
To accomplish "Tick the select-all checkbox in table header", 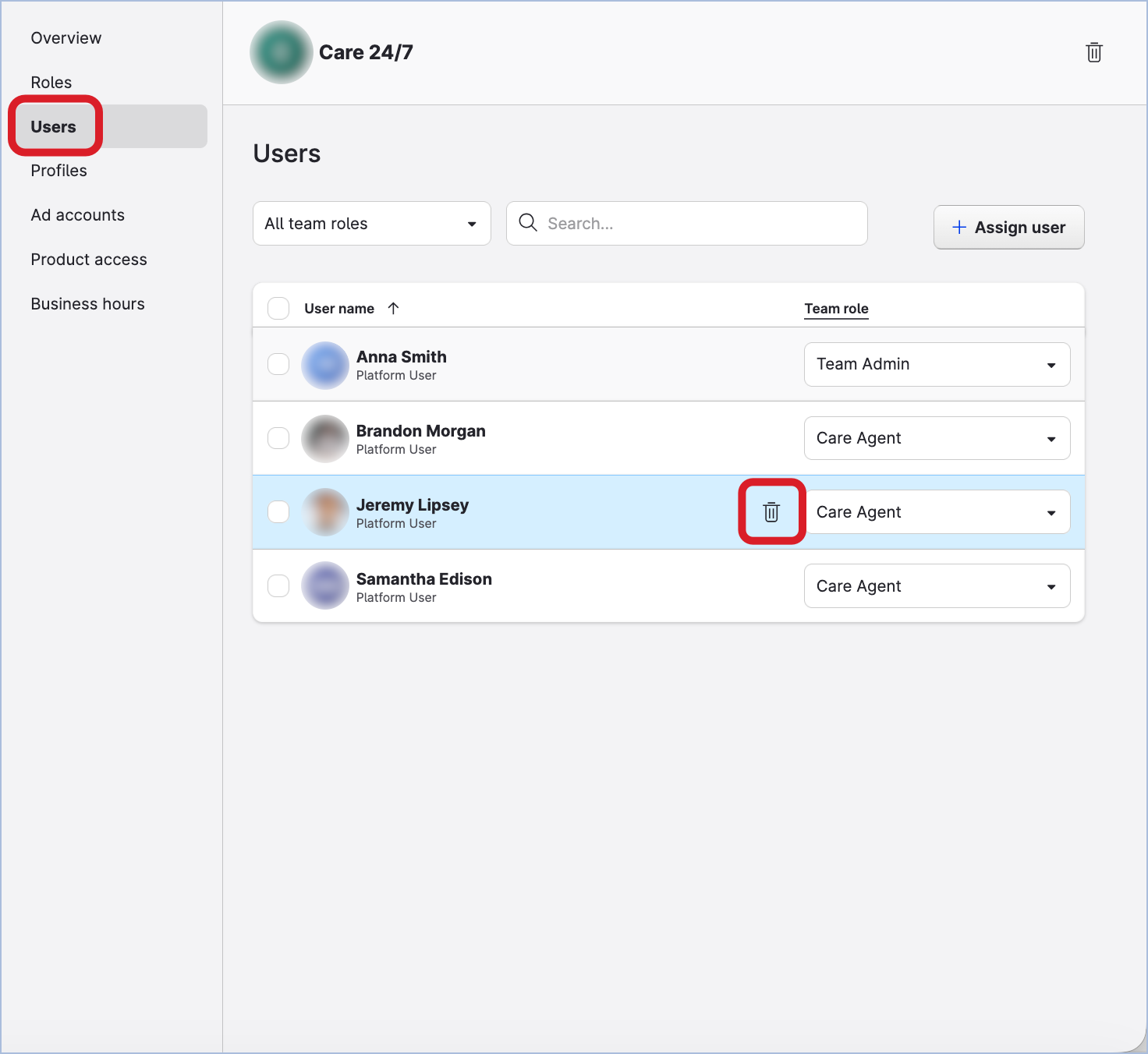I will [x=278, y=308].
